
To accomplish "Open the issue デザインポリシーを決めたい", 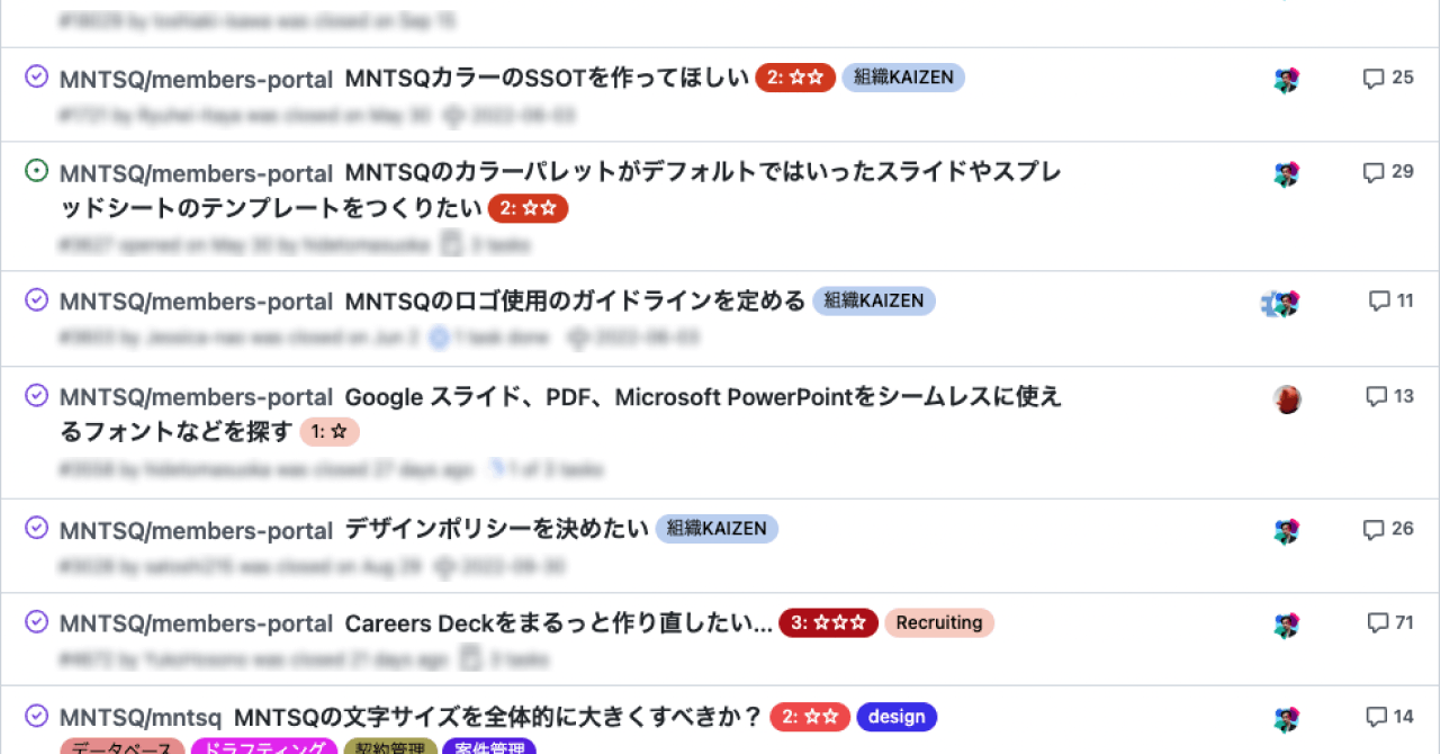I will [x=497, y=529].
